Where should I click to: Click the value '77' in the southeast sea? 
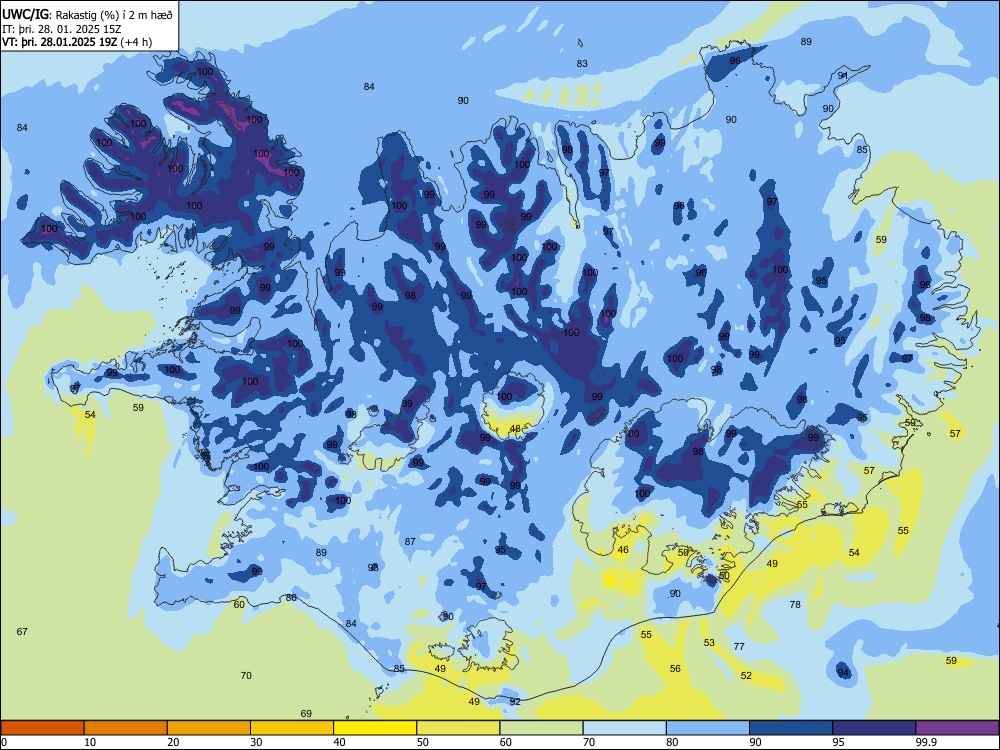[739, 647]
